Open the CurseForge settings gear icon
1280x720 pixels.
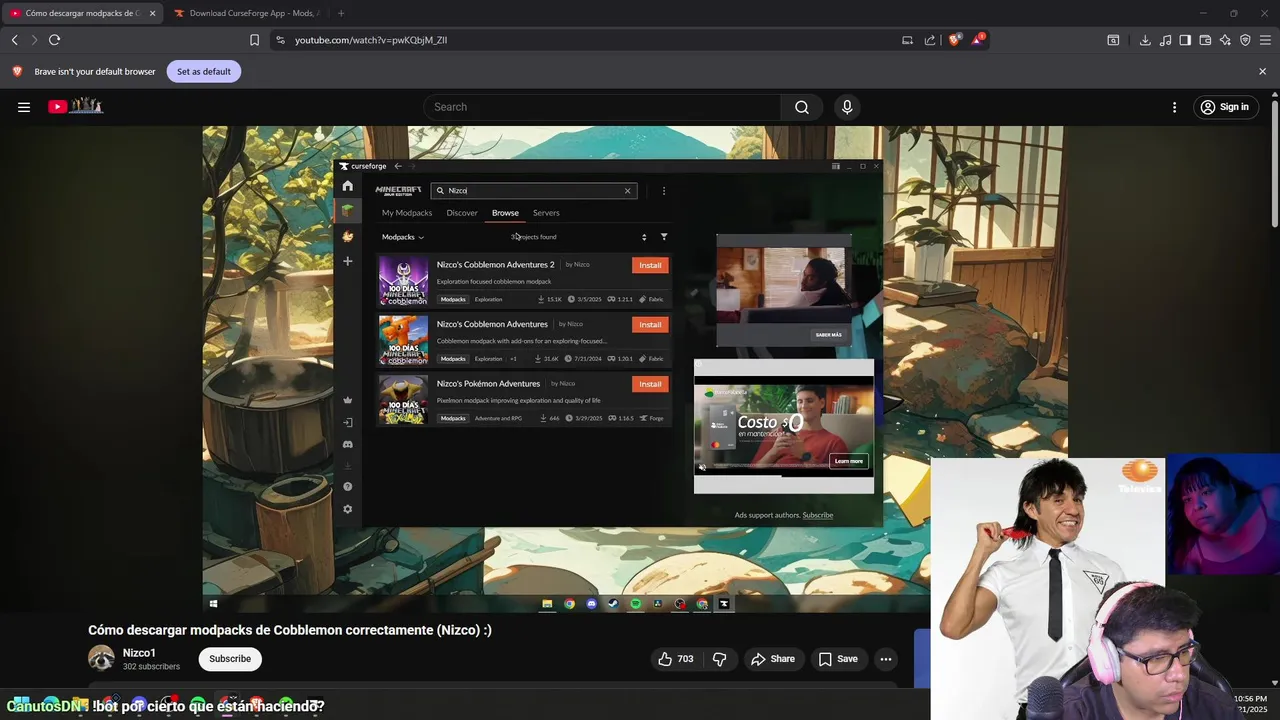pos(347,509)
